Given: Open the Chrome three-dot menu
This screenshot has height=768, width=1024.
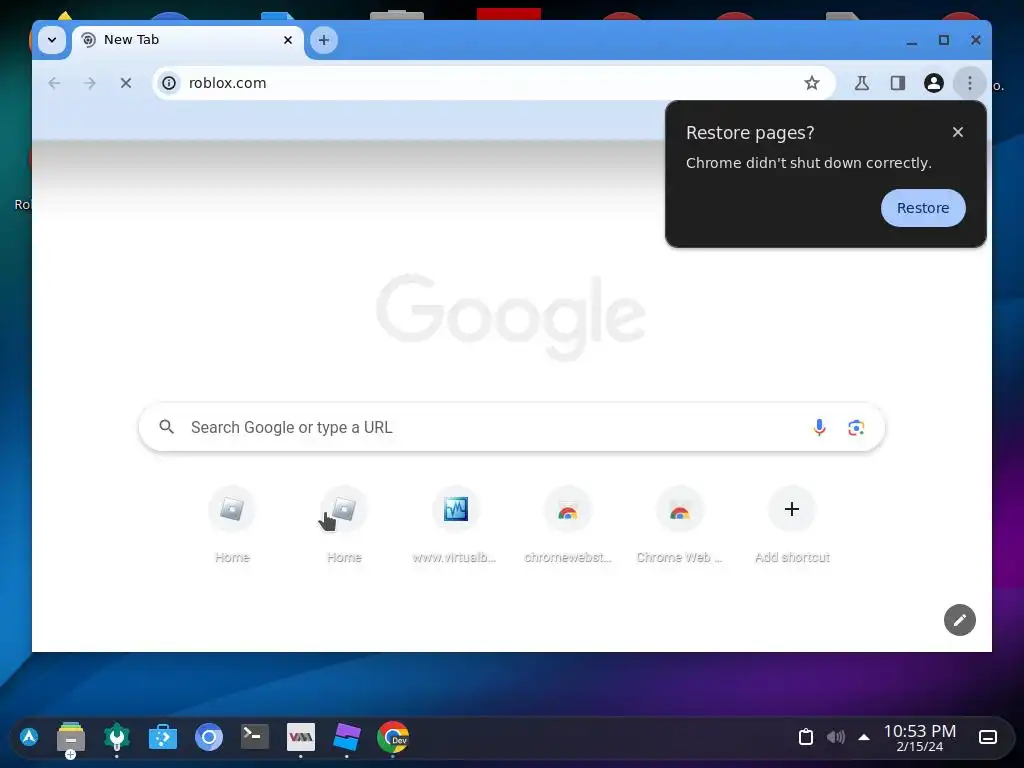Looking at the screenshot, I should (969, 83).
